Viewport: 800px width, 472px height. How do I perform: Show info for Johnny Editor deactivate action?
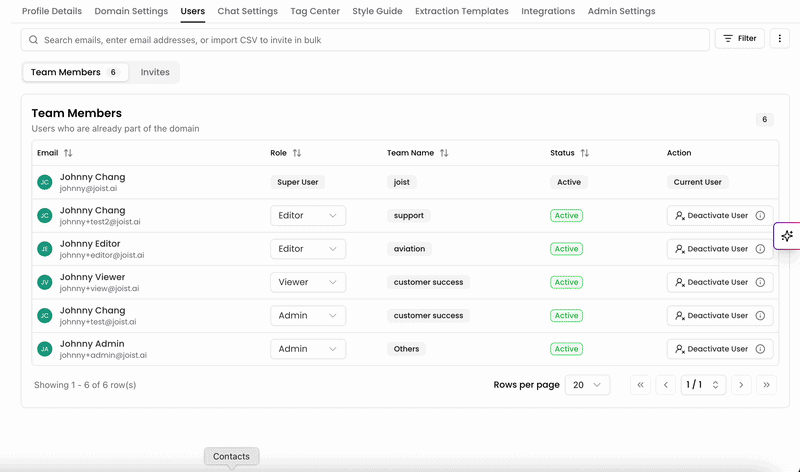pyautogui.click(x=760, y=249)
